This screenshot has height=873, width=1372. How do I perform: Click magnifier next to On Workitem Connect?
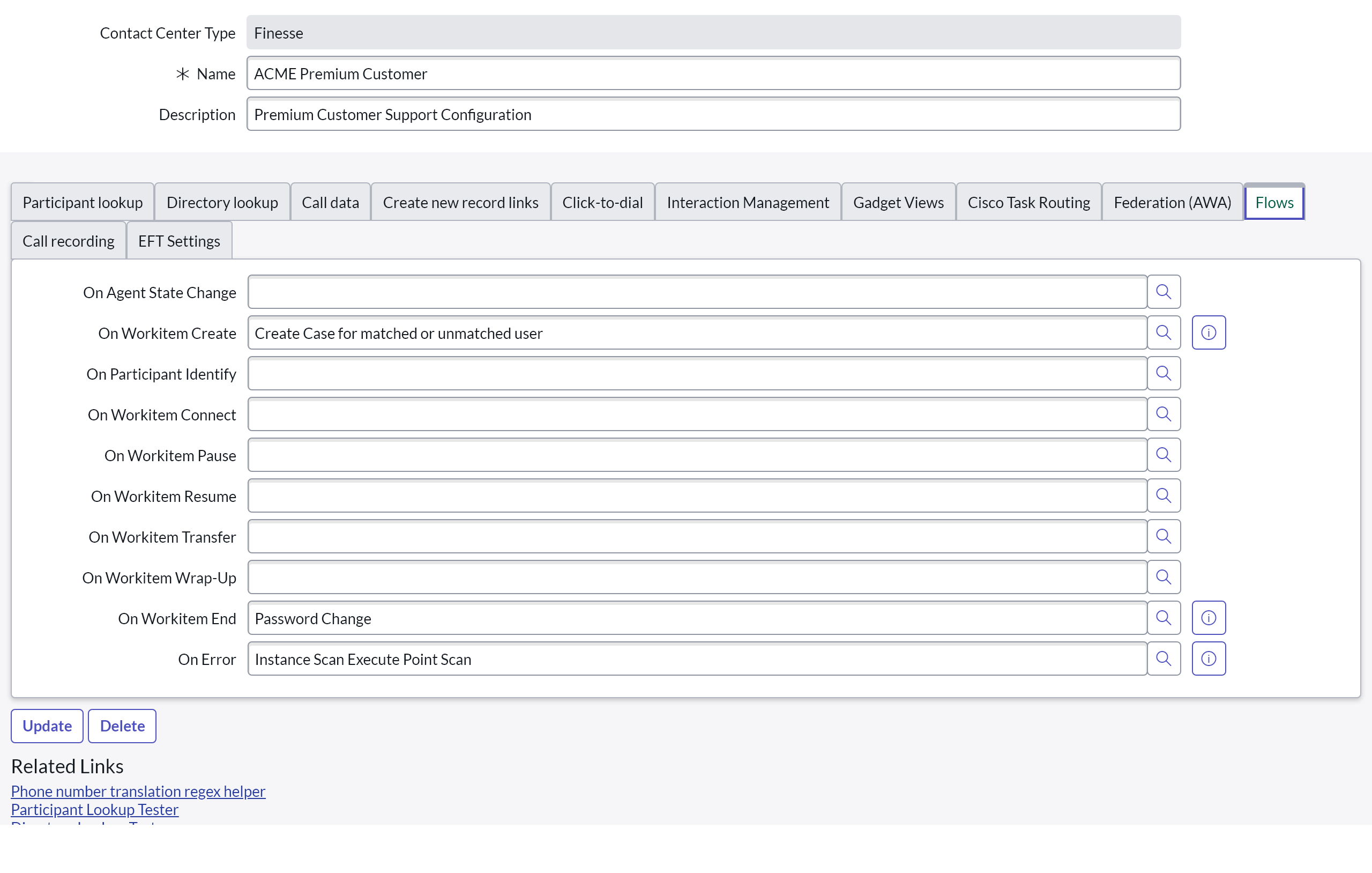tap(1163, 415)
